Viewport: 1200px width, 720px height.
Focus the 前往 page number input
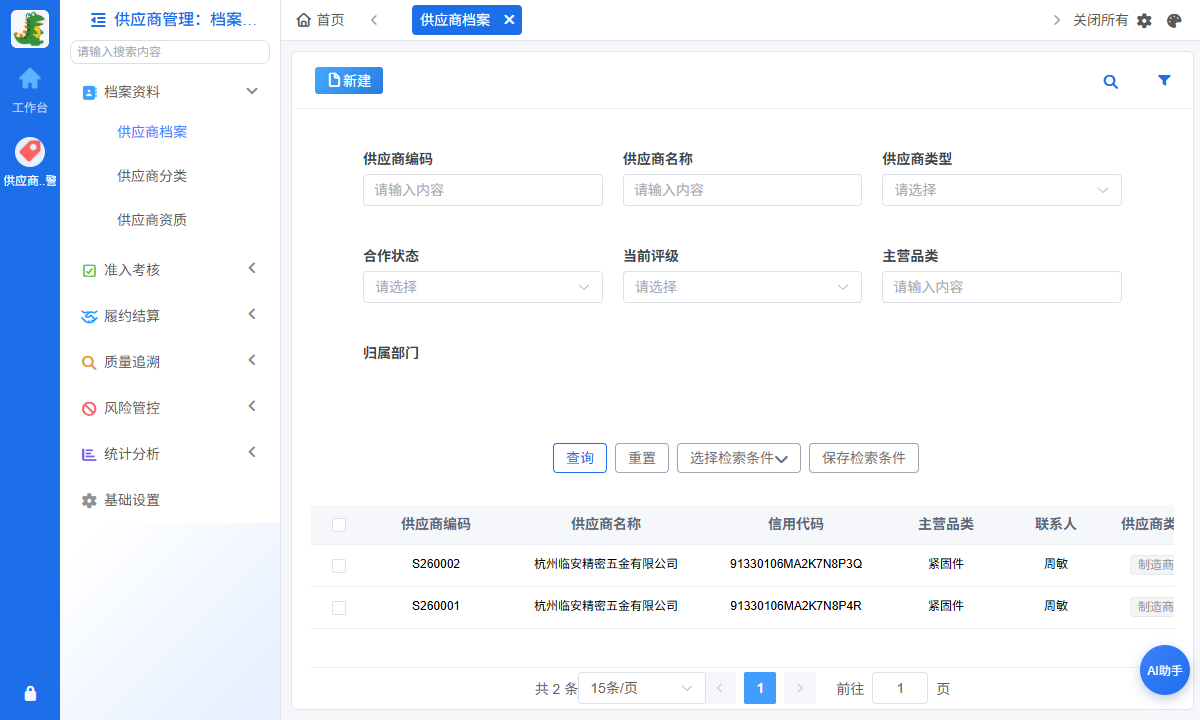point(900,688)
